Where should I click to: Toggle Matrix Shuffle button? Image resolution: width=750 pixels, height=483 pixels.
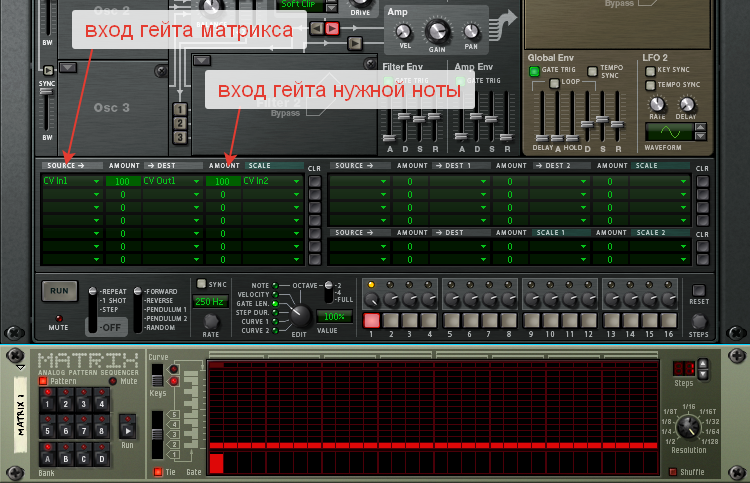pos(673,472)
